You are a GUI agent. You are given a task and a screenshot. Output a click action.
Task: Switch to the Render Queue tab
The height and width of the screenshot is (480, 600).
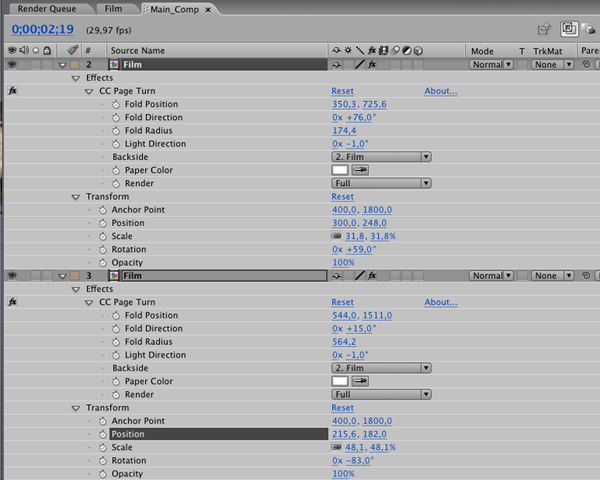[x=47, y=8]
